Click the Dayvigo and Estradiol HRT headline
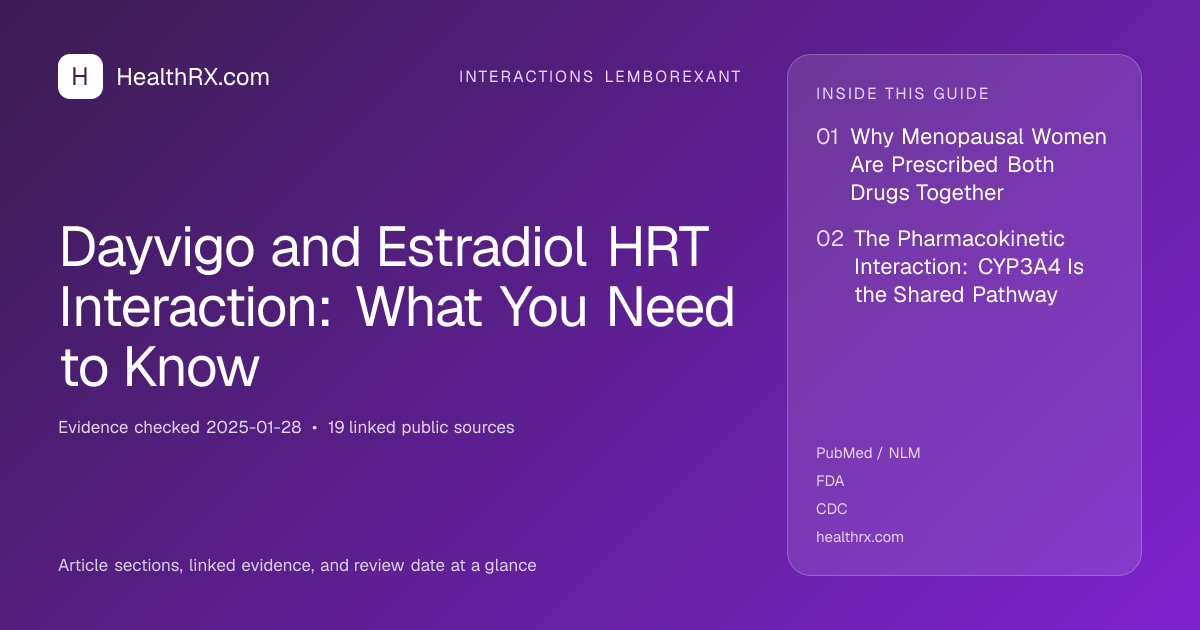1200x630 pixels. click(398, 308)
